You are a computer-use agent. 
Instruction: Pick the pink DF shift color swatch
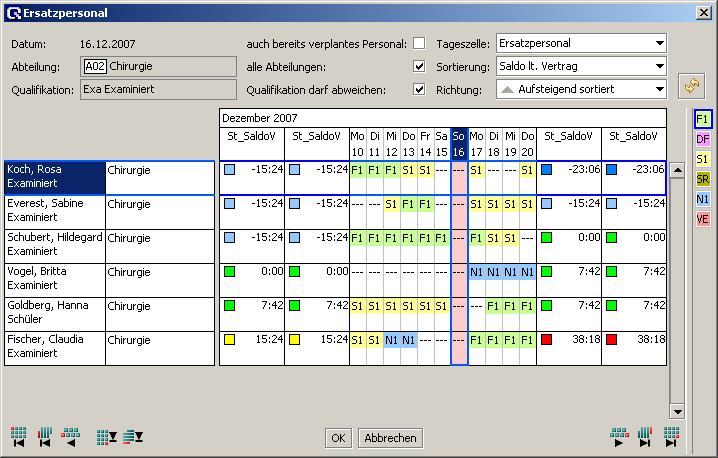703,140
